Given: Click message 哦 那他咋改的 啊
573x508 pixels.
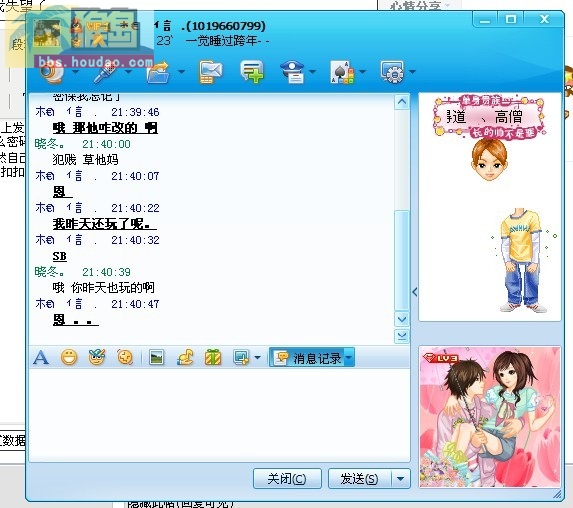Looking at the screenshot, I should click(105, 128).
